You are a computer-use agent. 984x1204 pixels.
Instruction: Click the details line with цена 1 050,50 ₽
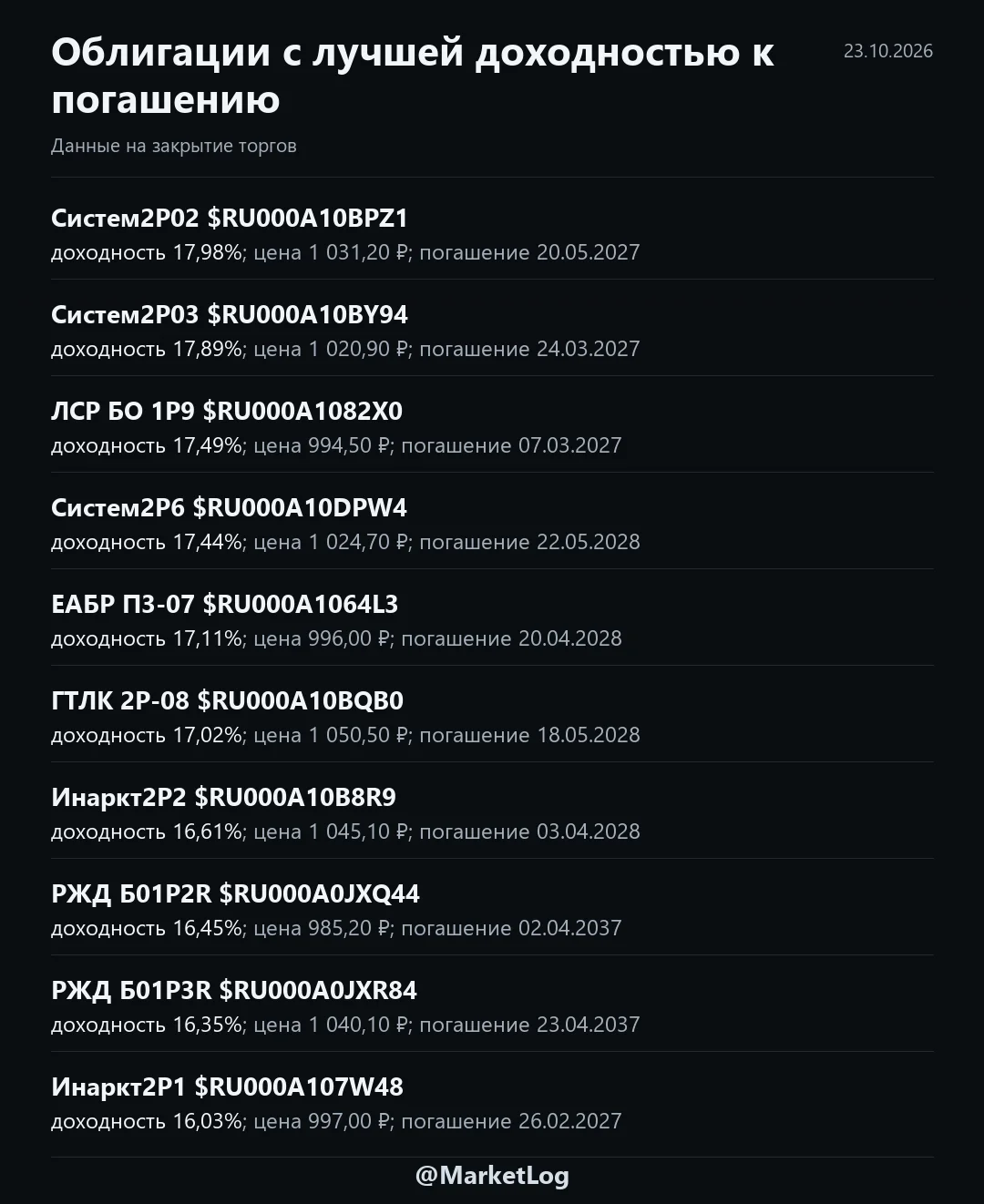[x=345, y=735]
